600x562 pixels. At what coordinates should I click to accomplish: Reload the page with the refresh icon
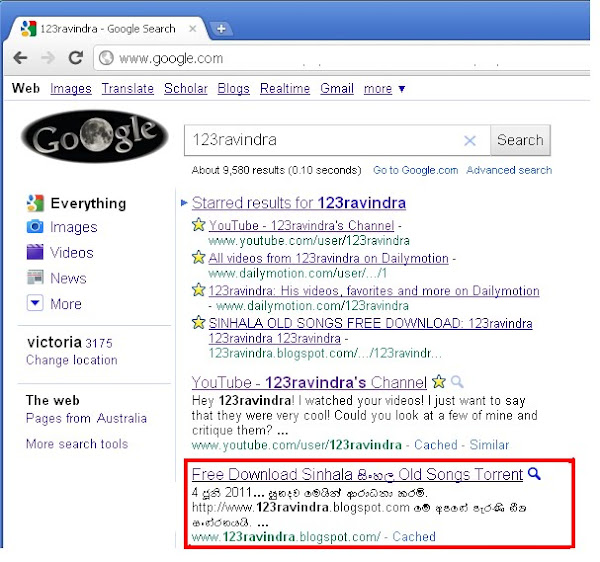point(75,58)
